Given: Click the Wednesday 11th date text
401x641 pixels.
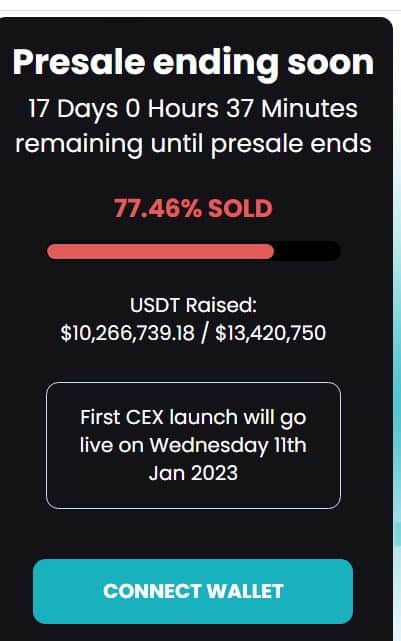Looking at the screenshot, I should [x=228, y=445].
